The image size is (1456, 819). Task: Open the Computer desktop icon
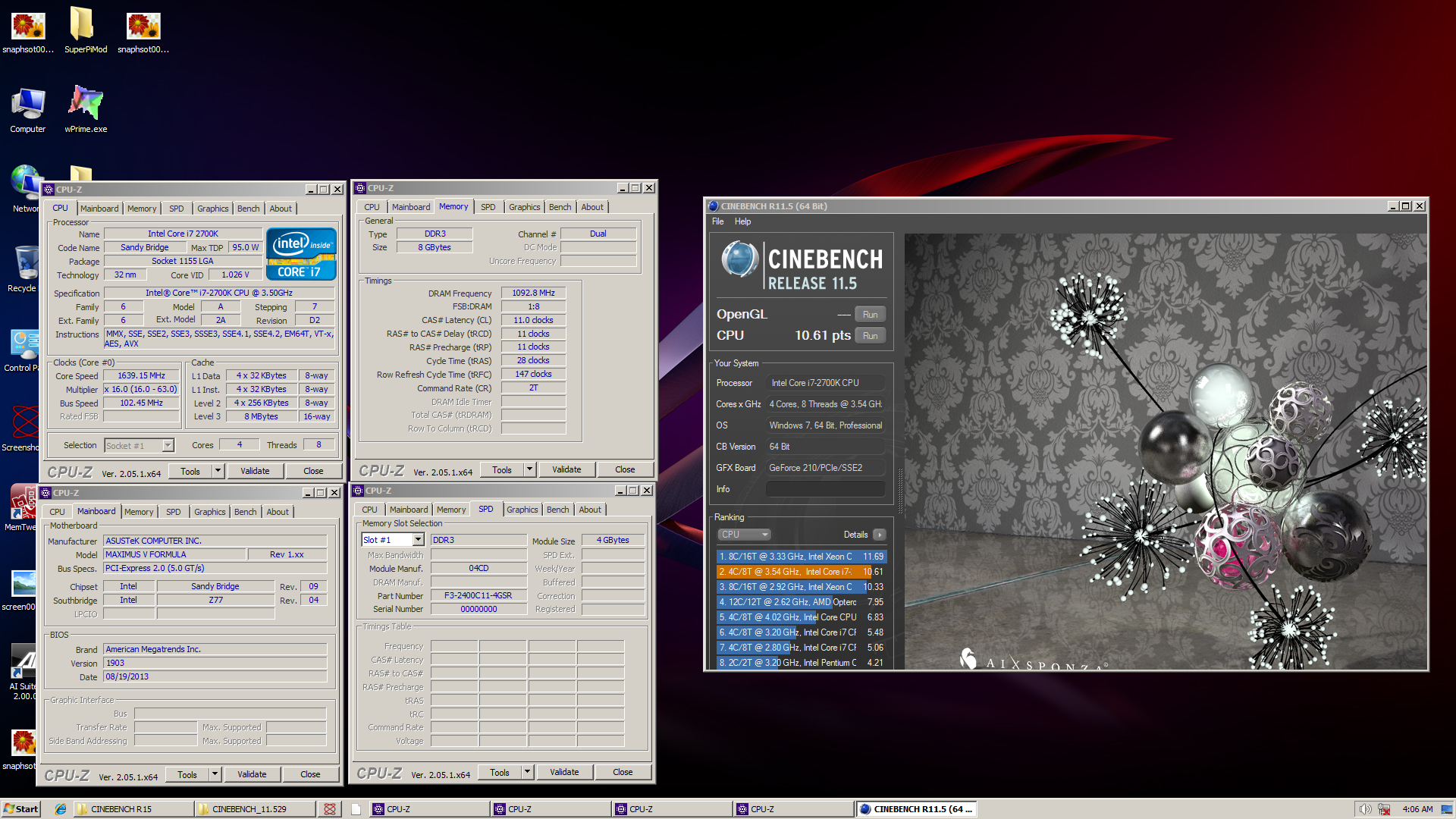coord(28,109)
